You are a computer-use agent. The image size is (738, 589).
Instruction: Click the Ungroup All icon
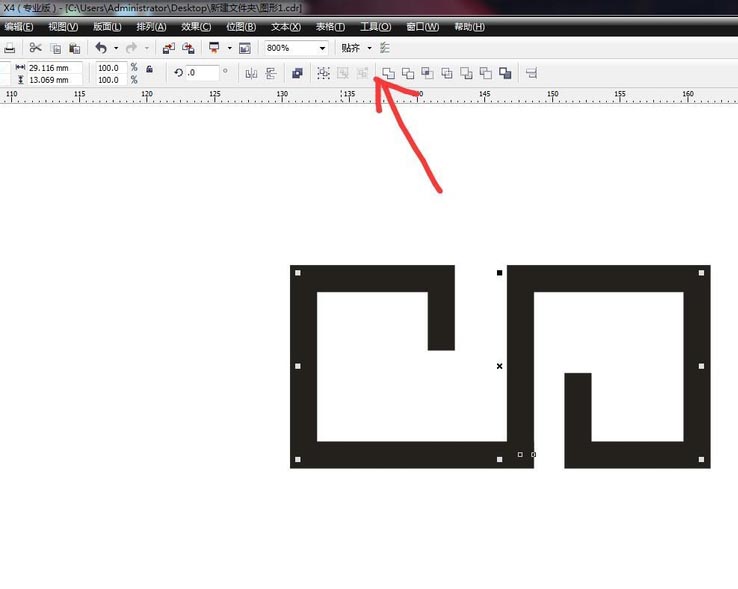point(362,73)
